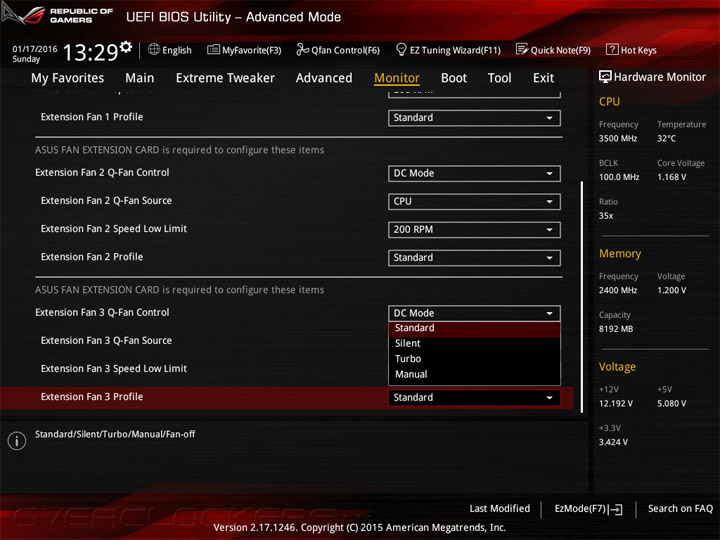Click Last Modified button
Screen dimensions: 720x540
coord(500,509)
